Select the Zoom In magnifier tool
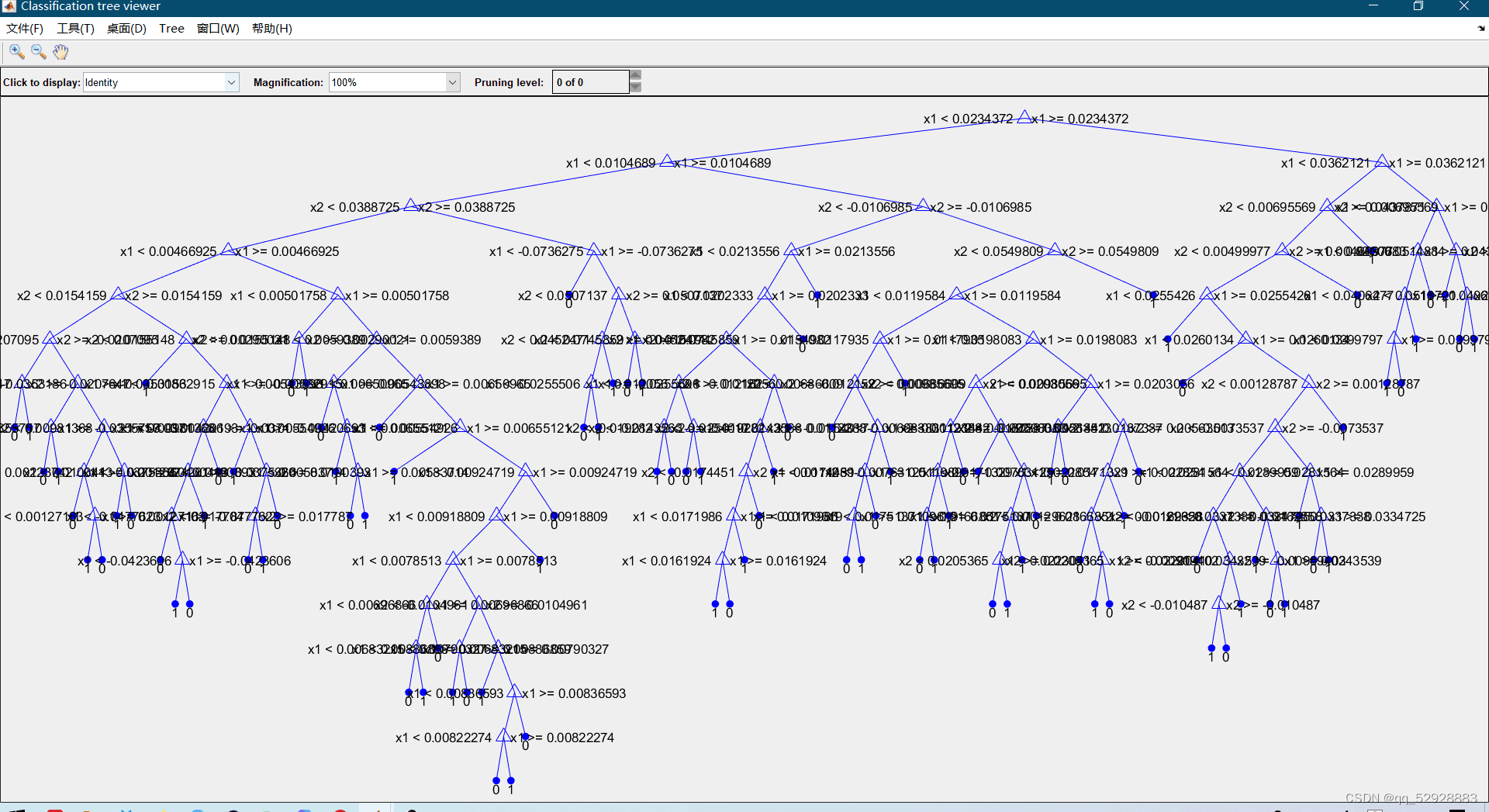Image resolution: width=1489 pixels, height=812 pixels. pos(16,52)
